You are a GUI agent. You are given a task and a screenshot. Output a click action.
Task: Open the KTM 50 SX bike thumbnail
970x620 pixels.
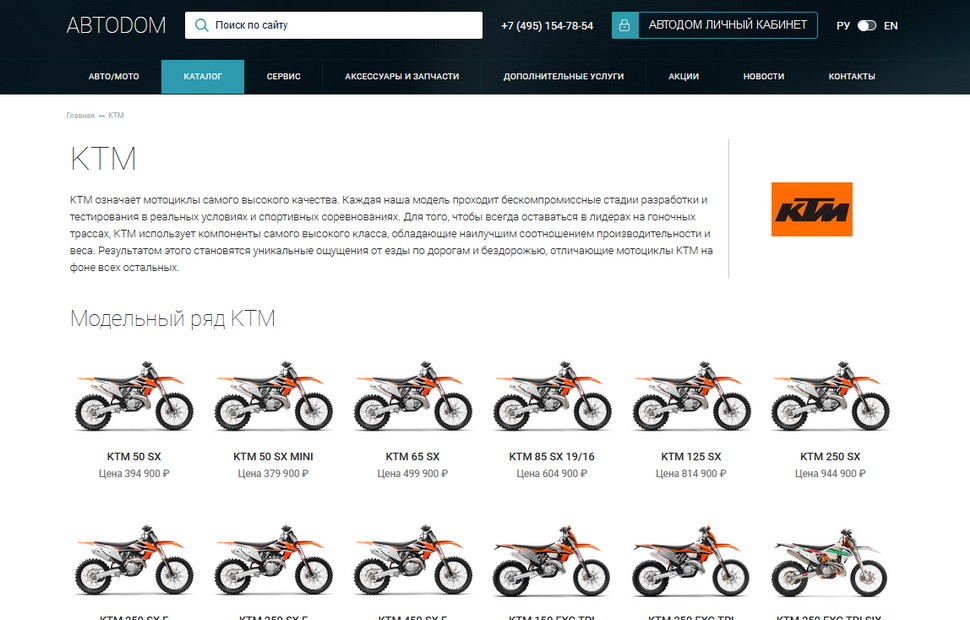tap(134, 396)
